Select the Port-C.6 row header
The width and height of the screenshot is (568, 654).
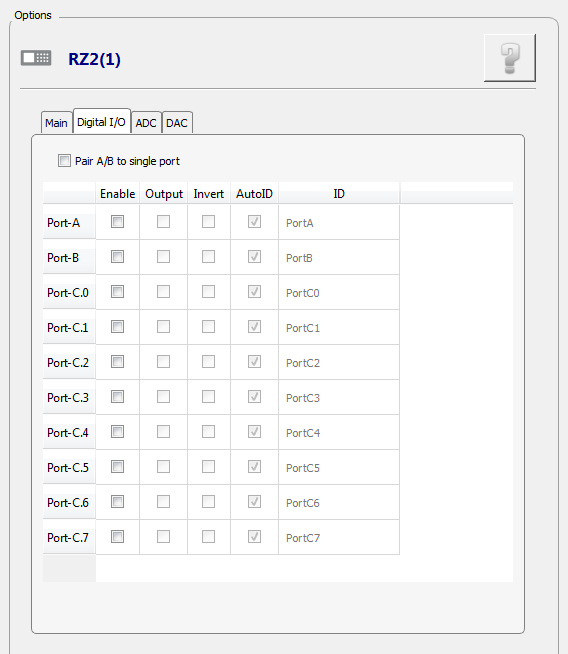[x=69, y=503]
